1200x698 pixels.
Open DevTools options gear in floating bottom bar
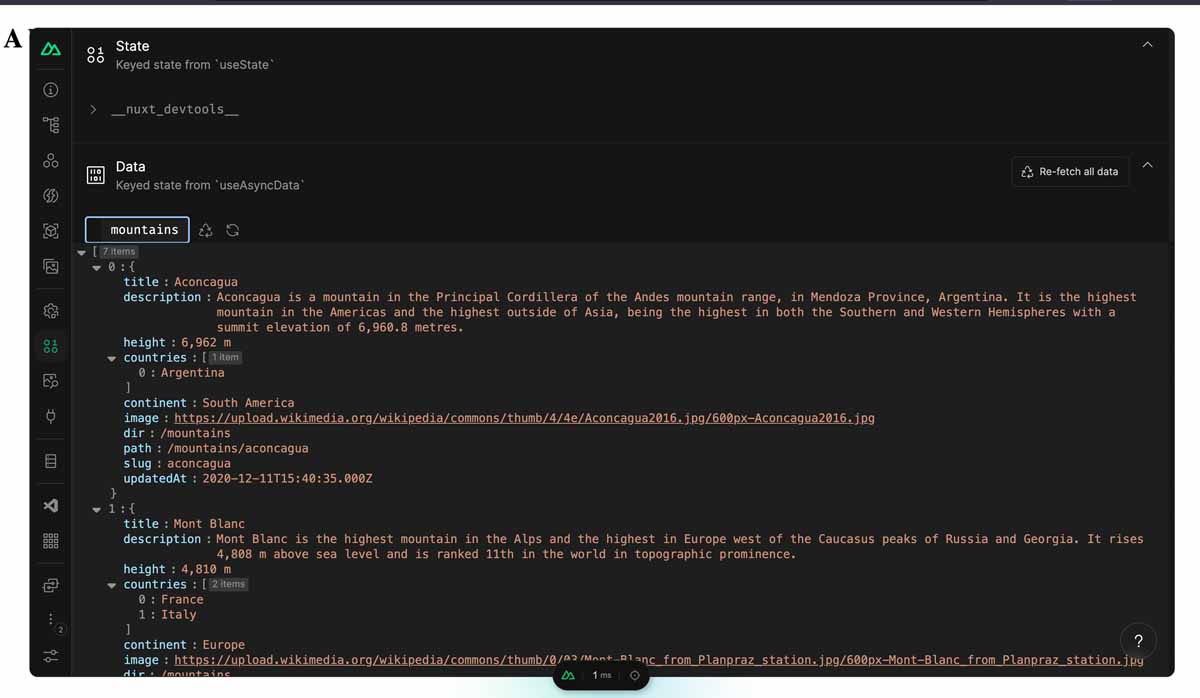click(x=634, y=675)
